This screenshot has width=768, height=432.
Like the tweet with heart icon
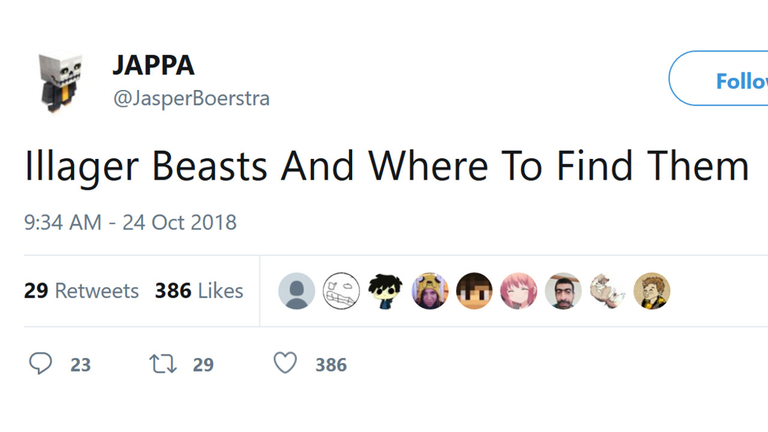[286, 364]
